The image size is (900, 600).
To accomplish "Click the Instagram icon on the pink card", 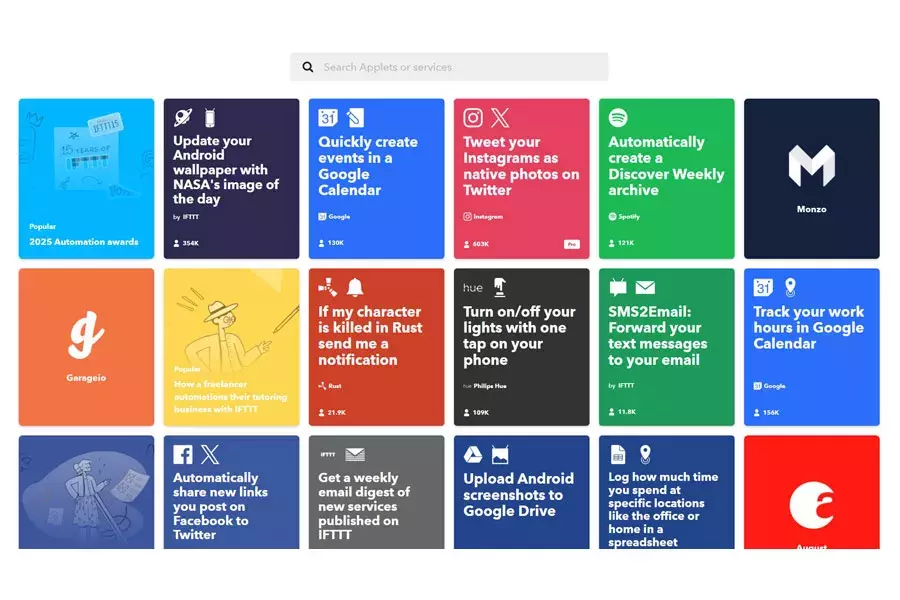I will (x=473, y=118).
